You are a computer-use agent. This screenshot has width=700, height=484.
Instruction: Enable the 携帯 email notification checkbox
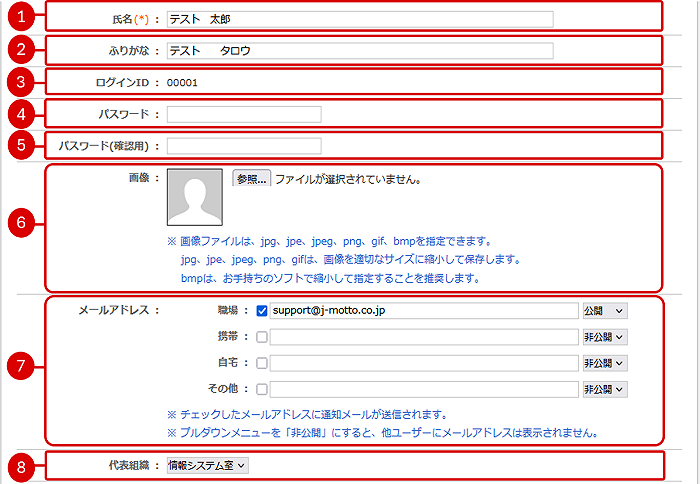[x=262, y=337]
